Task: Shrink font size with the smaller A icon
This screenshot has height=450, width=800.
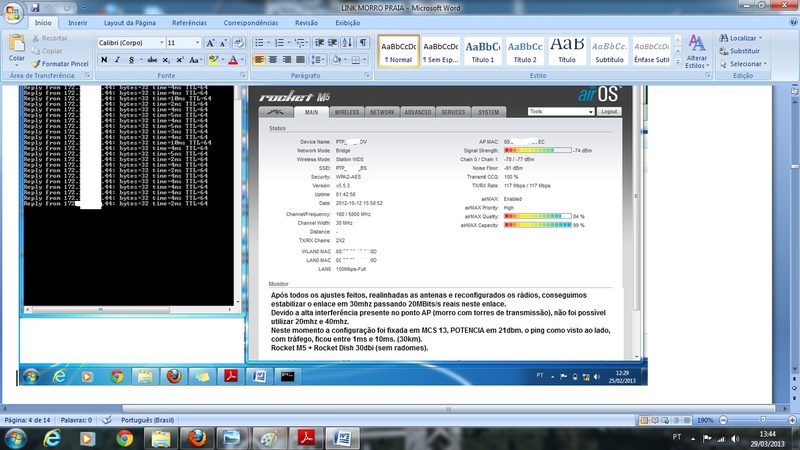Action: click(x=223, y=43)
